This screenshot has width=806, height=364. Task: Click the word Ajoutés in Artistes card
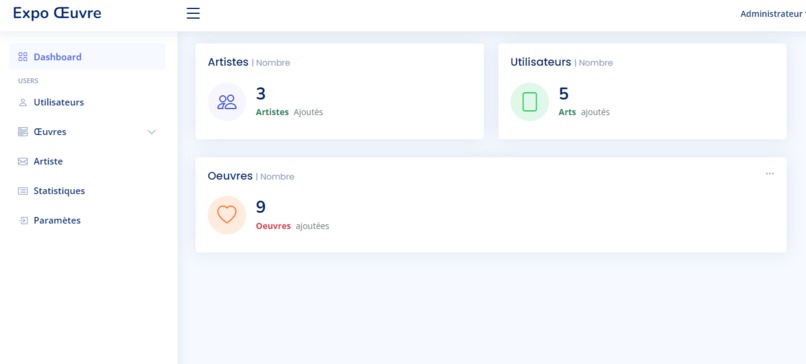[308, 112]
